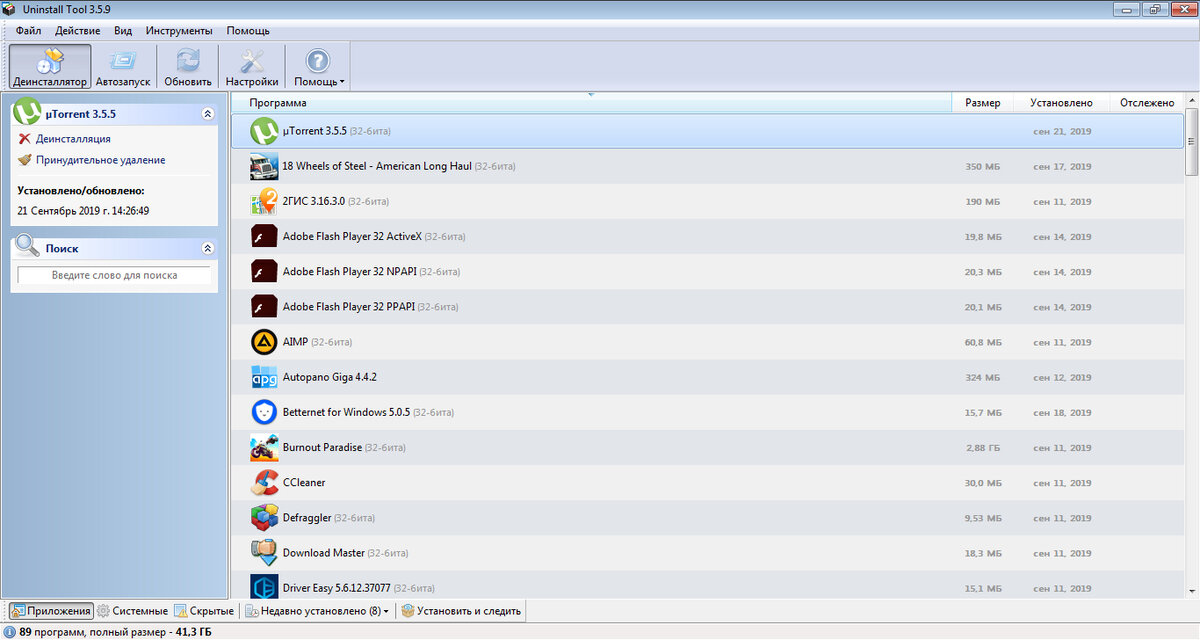The width and height of the screenshot is (1200, 640).
Task: Select Driver Easy 5.6.12.37077 entry
Action: (x=337, y=588)
